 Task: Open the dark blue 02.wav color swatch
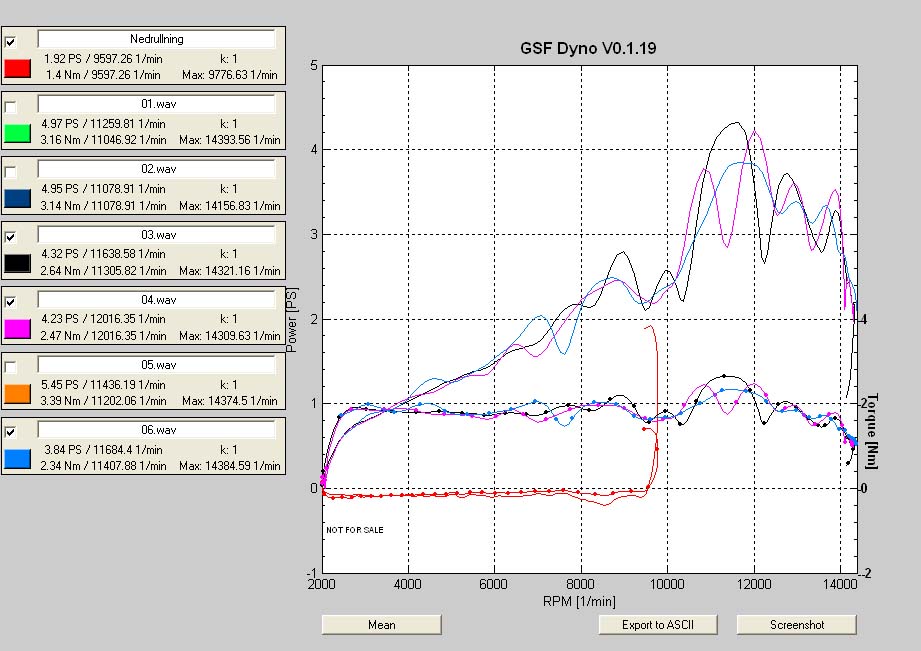[19, 198]
